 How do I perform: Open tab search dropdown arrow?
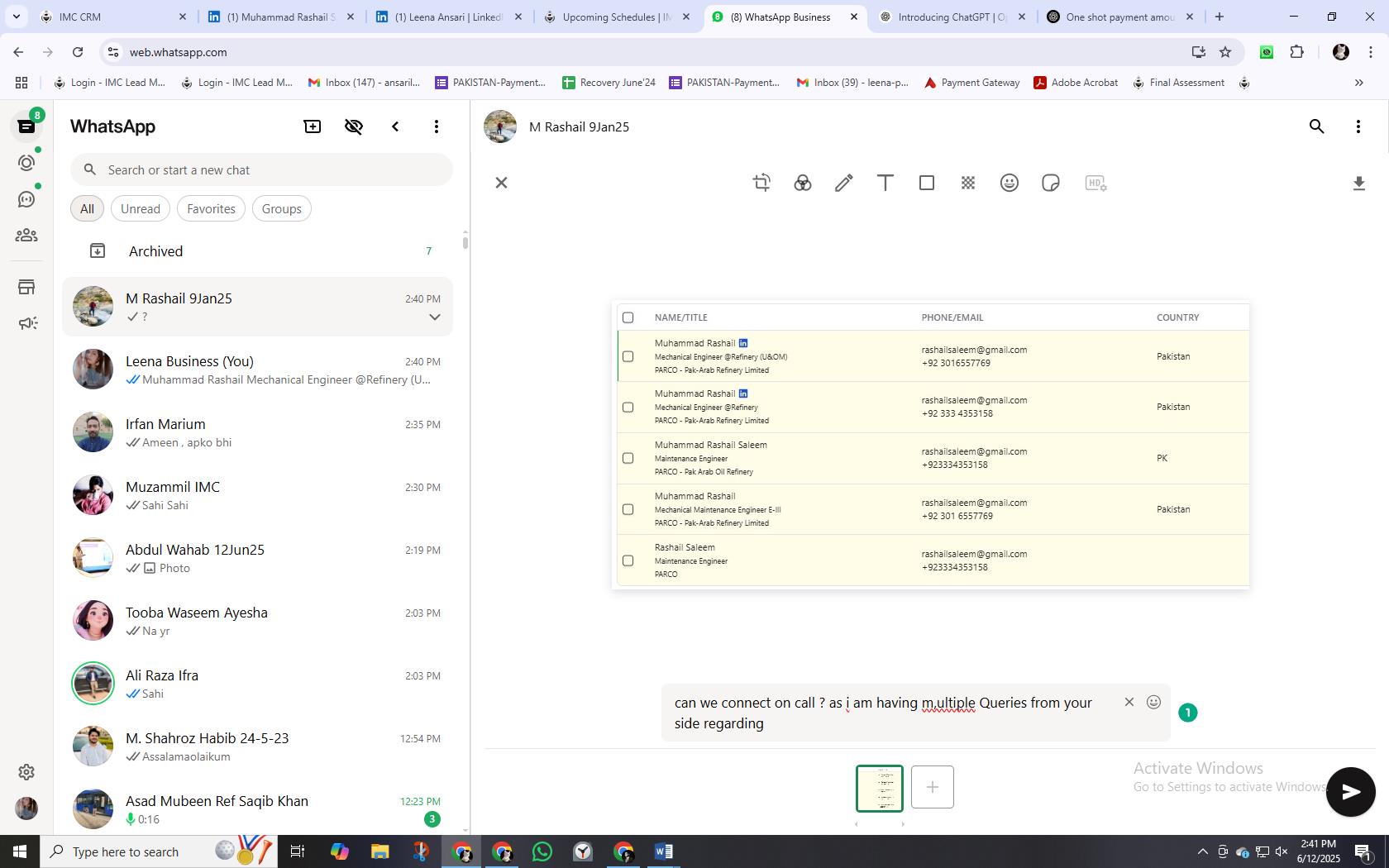[16, 17]
